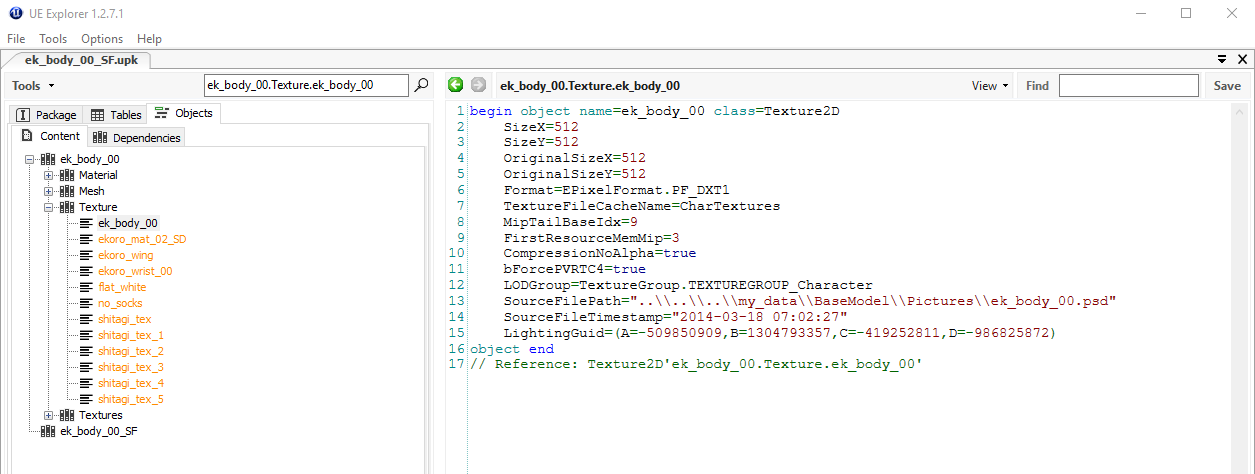Viewport: 1255px width, 474px height.
Task: Focus the Find text input field
Action: (1128, 86)
